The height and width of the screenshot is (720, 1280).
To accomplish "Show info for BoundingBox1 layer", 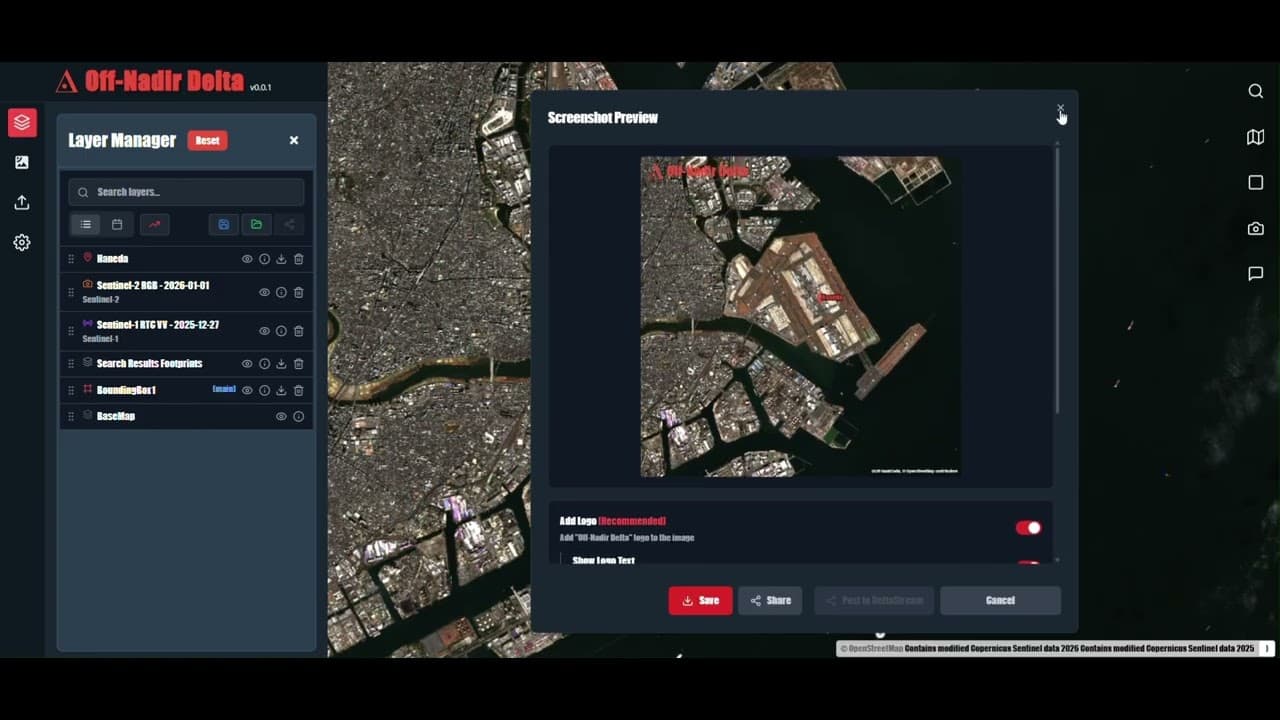I will [x=264, y=390].
